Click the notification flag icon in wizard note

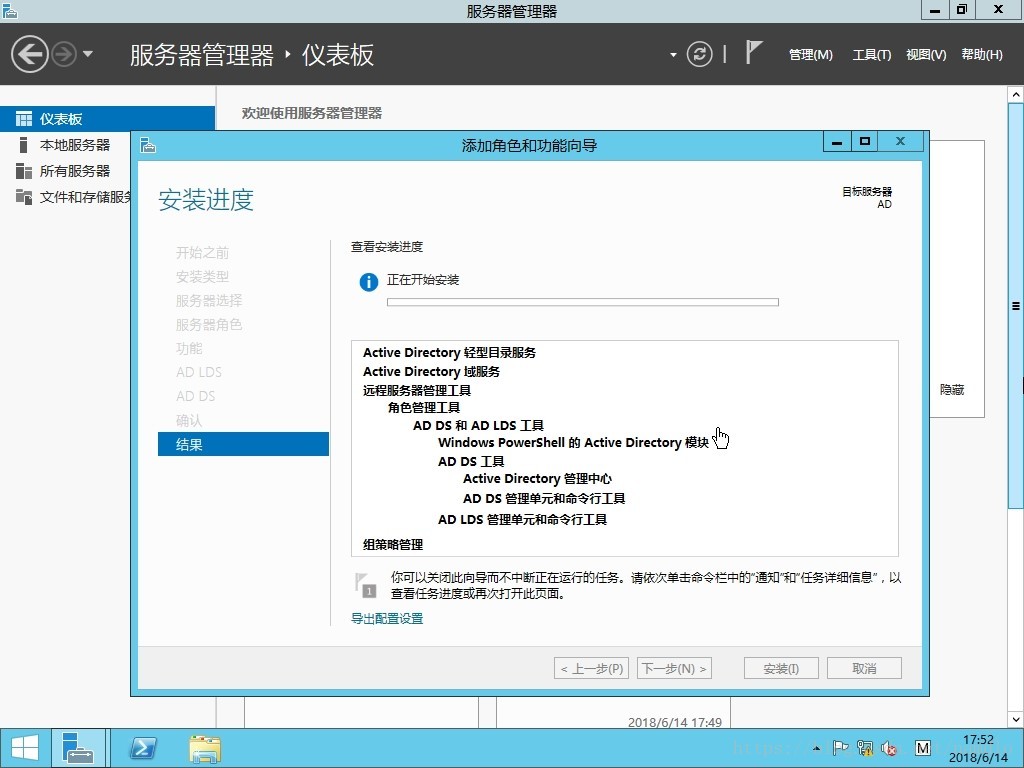click(365, 584)
